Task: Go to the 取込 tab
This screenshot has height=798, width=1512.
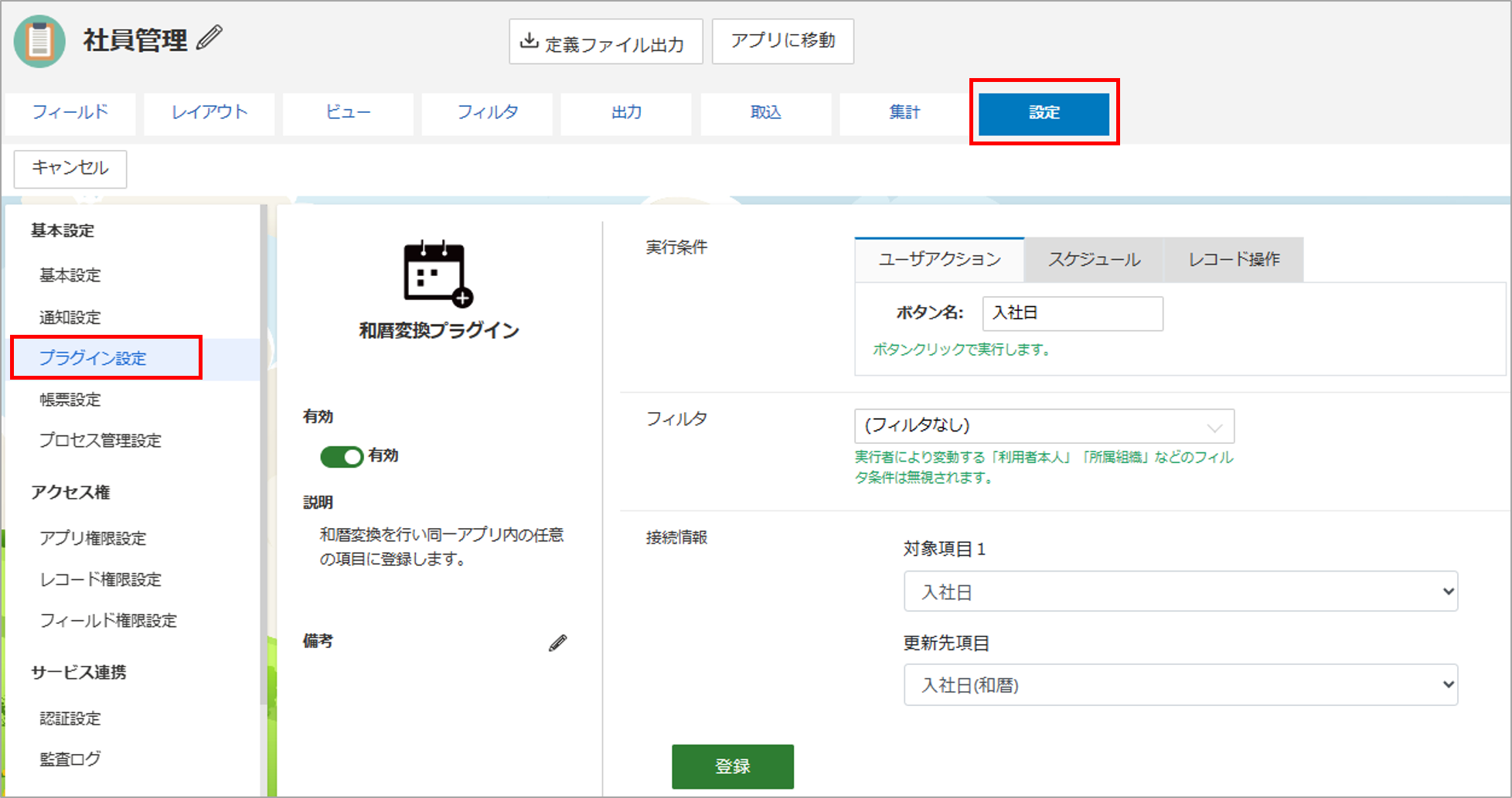Action: (766, 113)
